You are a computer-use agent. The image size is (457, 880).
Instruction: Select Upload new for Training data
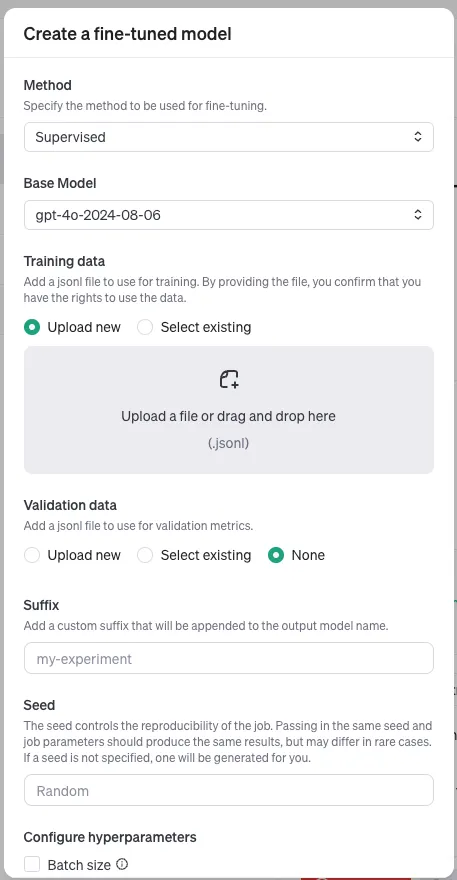[x=32, y=327]
